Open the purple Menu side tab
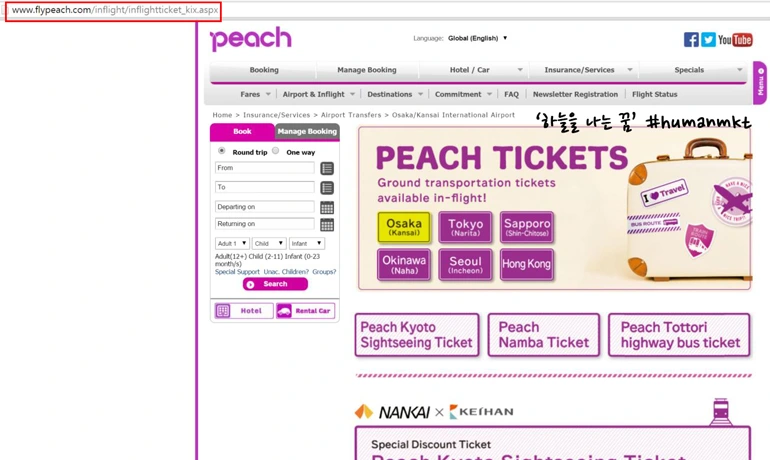Image resolution: width=770 pixels, height=460 pixels. [x=760, y=83]
